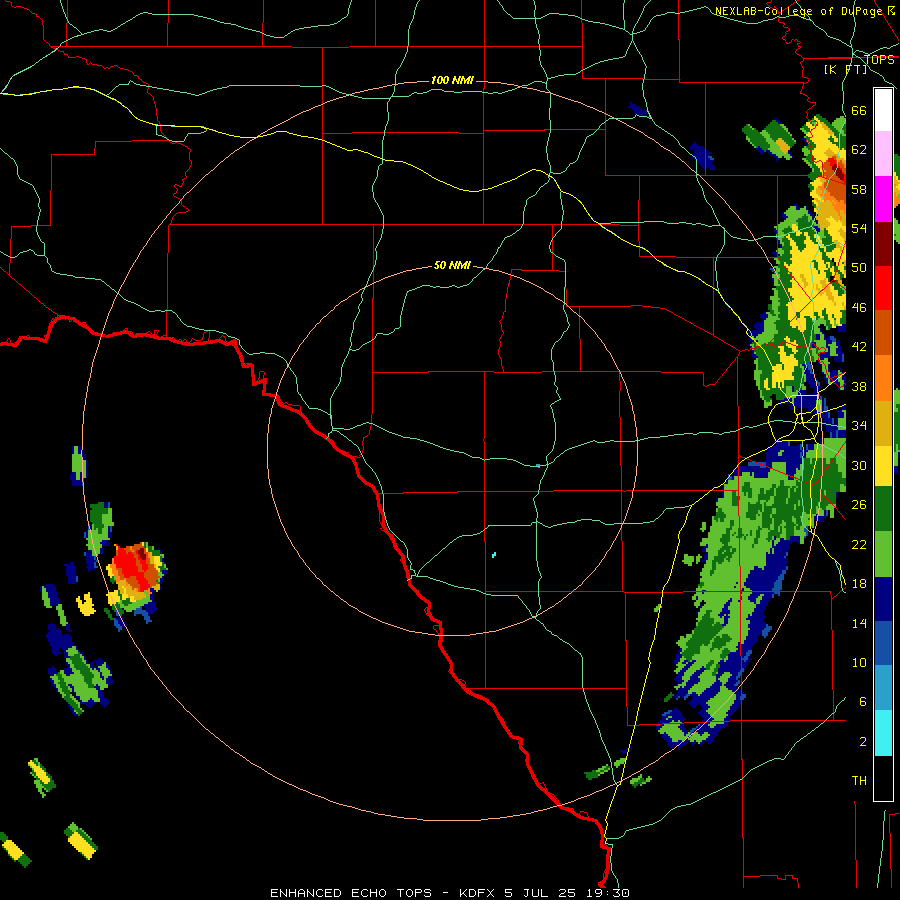The image size is (900, 900).
Task: Click the '[K FT]' units label
Action: [845, 69]
